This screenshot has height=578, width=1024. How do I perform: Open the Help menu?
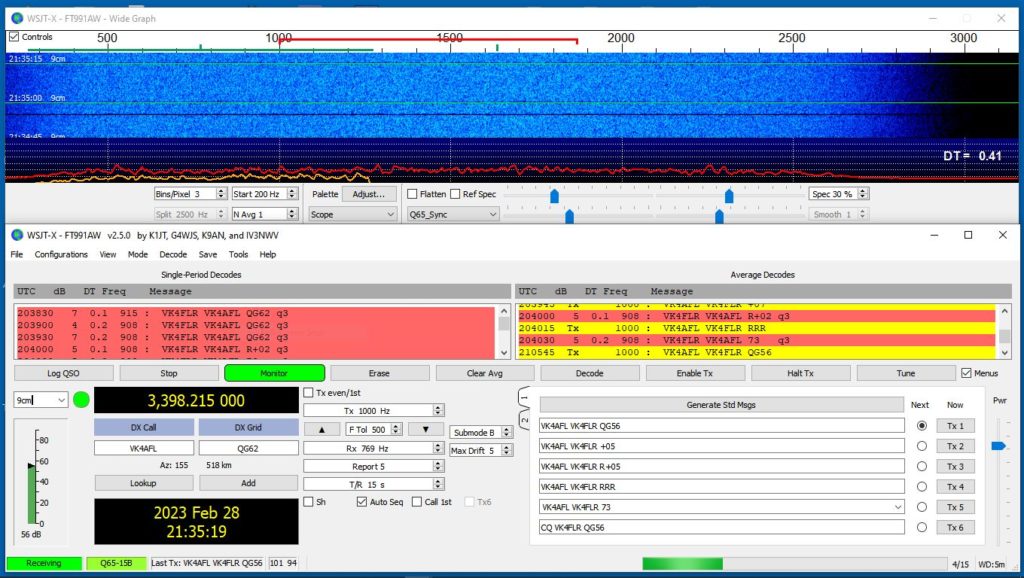[x=268, y=254]
